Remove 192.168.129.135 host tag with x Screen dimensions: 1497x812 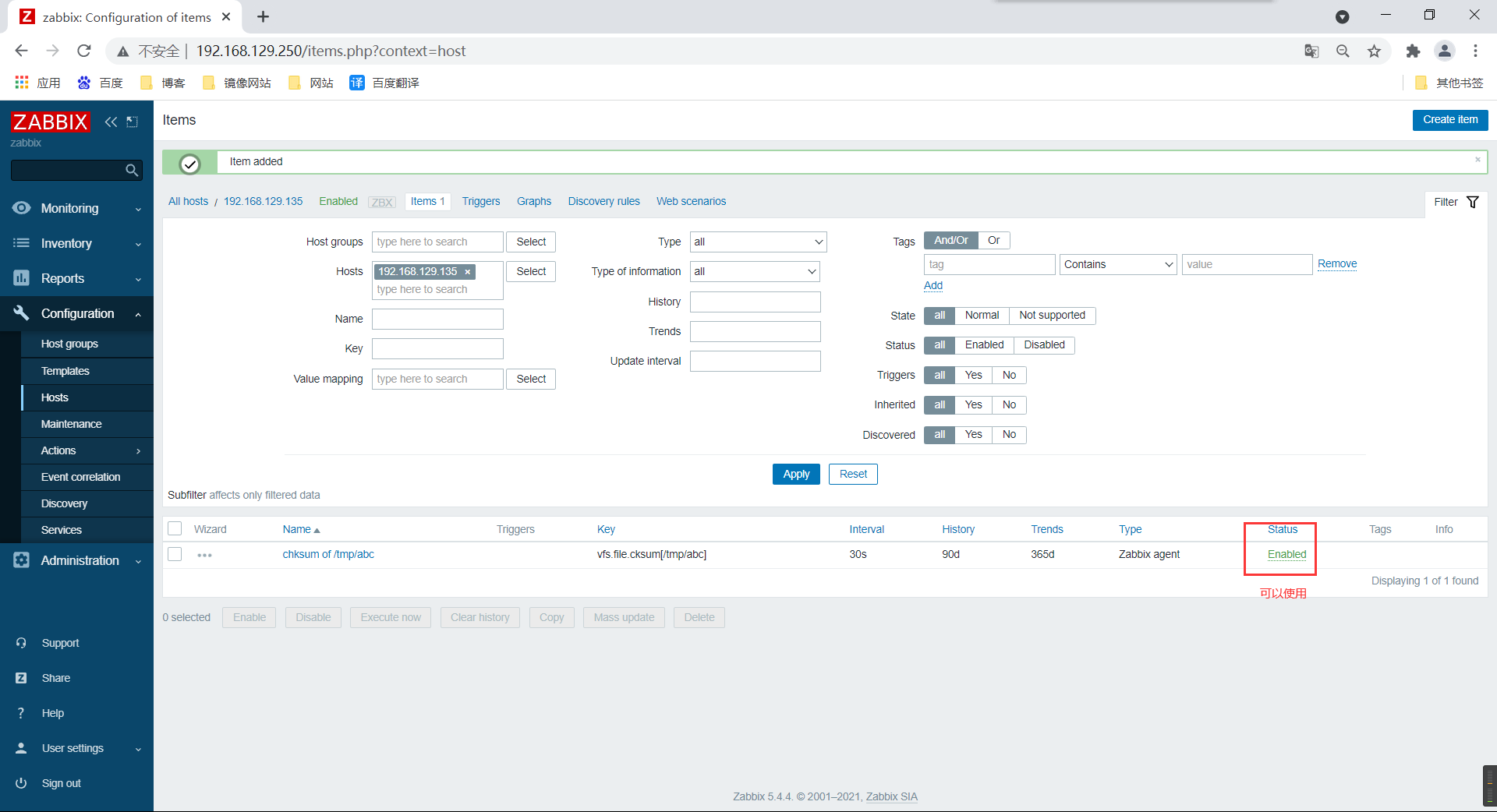point(468,272)
